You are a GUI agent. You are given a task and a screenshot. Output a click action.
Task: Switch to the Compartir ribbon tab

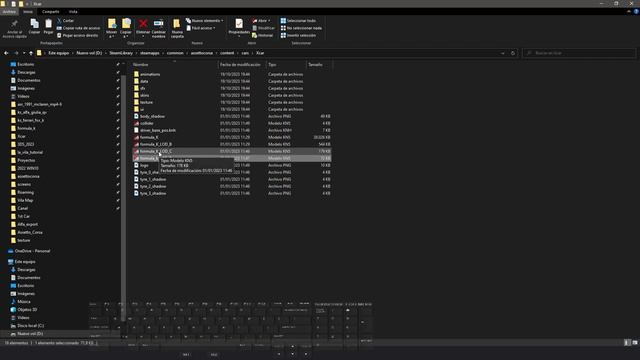[51, 12]
